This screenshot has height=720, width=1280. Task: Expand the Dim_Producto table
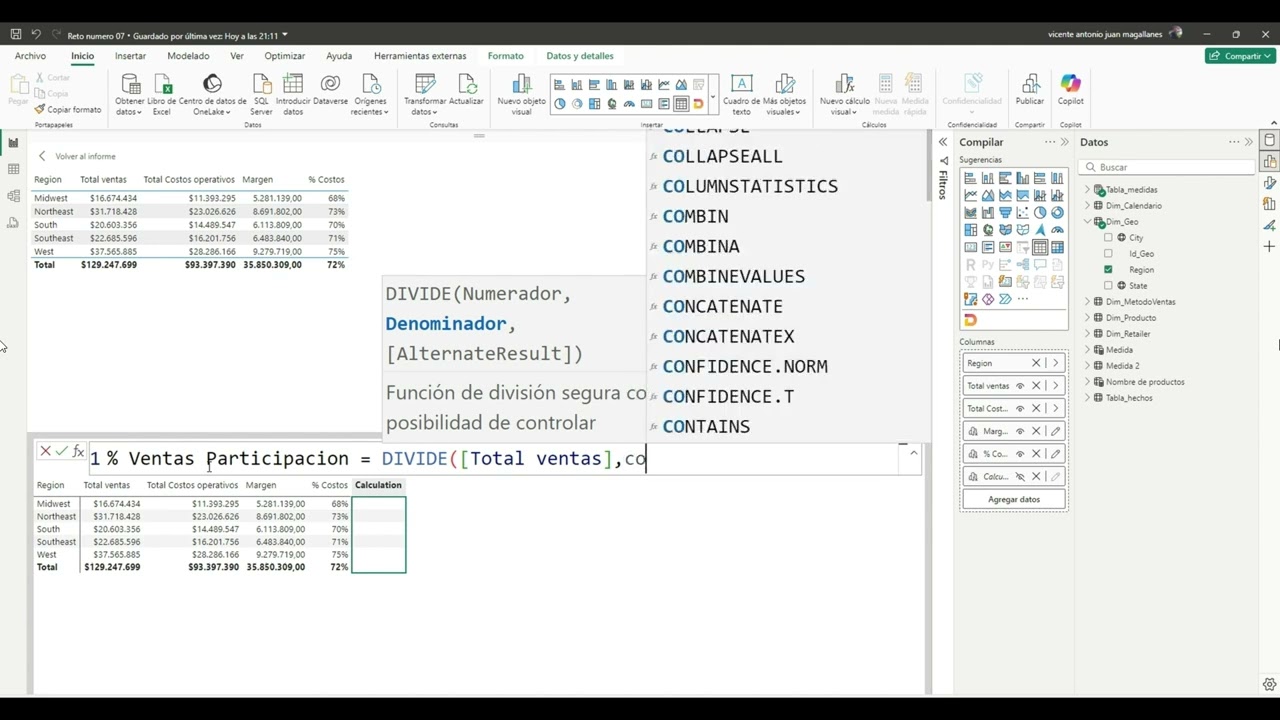tap(1087, 318)
